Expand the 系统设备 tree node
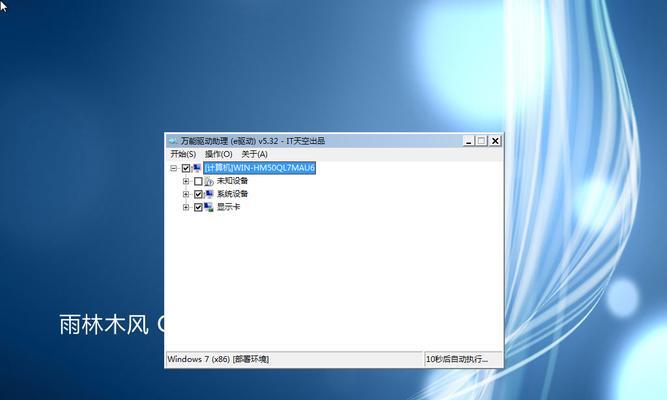667x400 pixels. coord(186,194)
